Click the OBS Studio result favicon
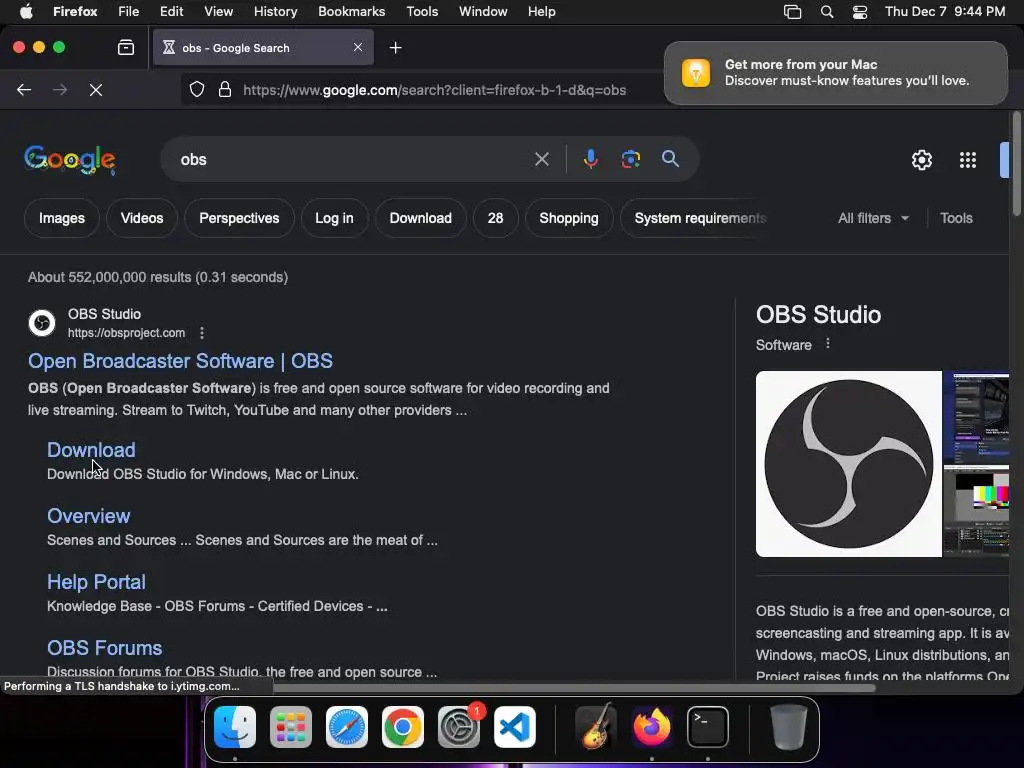1024x768 pixels. click(42, 323)
